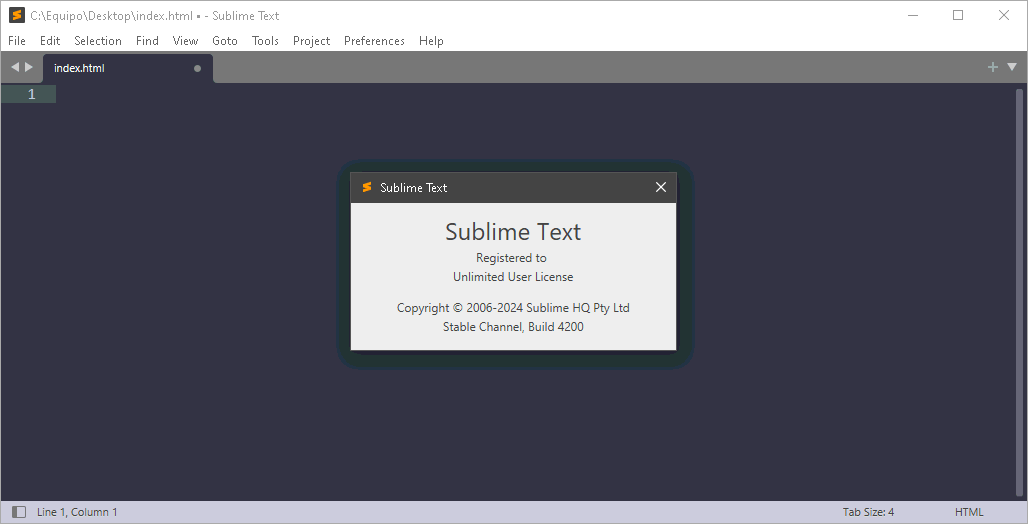Minimize the Sublime Text window
This screenshot has width=1028, height=524.
point(913,15)
